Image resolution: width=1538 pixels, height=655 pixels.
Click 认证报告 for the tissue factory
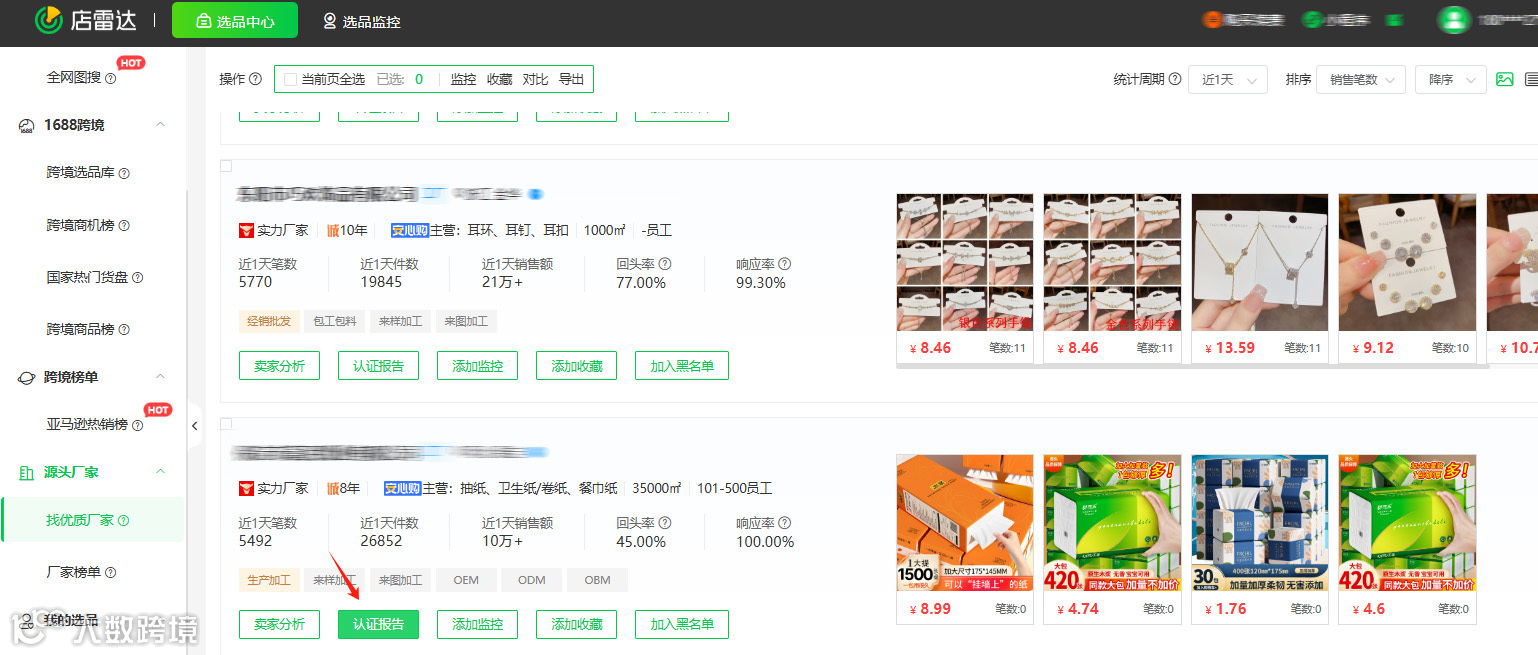coord(378,624)
